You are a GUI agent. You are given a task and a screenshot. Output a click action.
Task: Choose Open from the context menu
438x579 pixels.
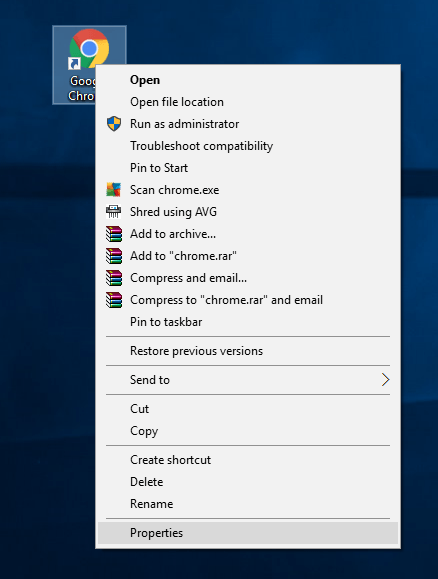click(248, 80)
